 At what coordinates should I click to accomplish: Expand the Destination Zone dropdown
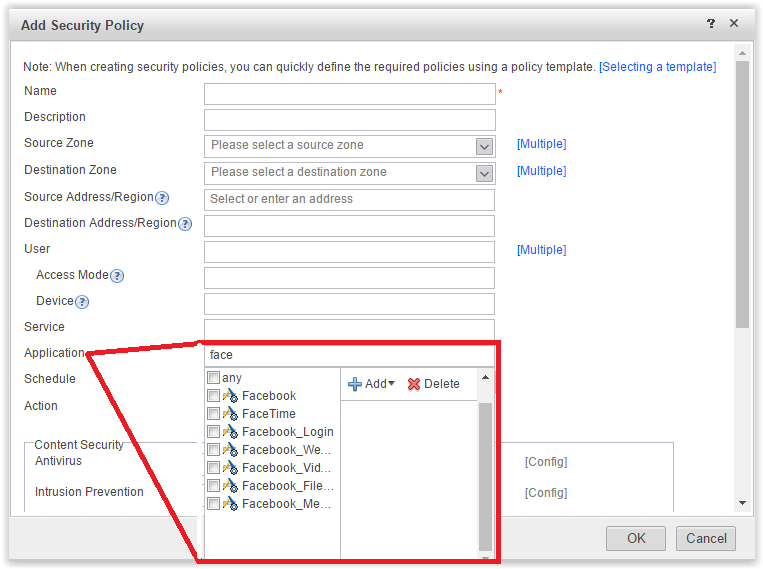coord(485,173)
